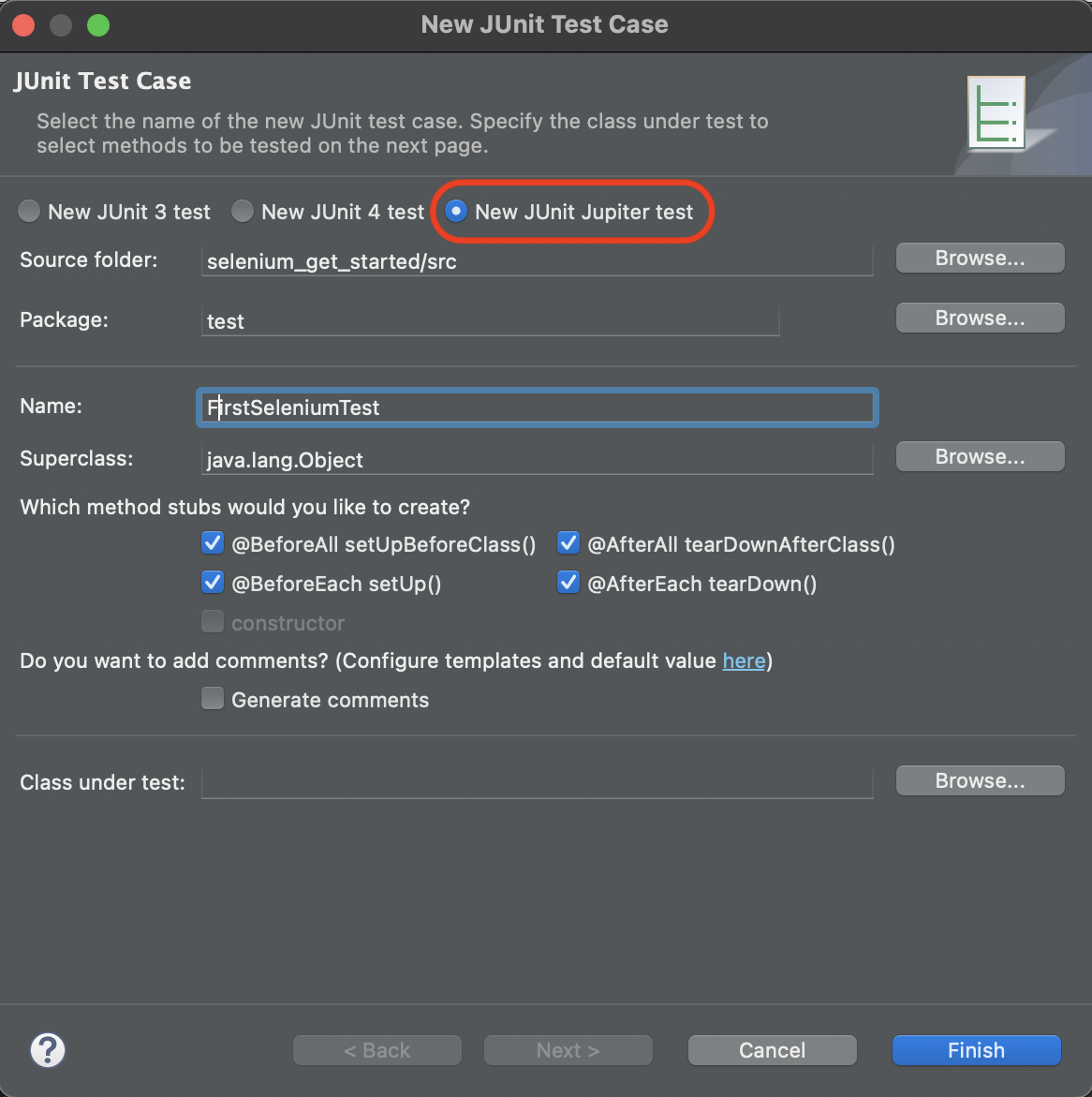Click the Finish button
Screen dimensions: 1092x1097
coord(977,1050)
